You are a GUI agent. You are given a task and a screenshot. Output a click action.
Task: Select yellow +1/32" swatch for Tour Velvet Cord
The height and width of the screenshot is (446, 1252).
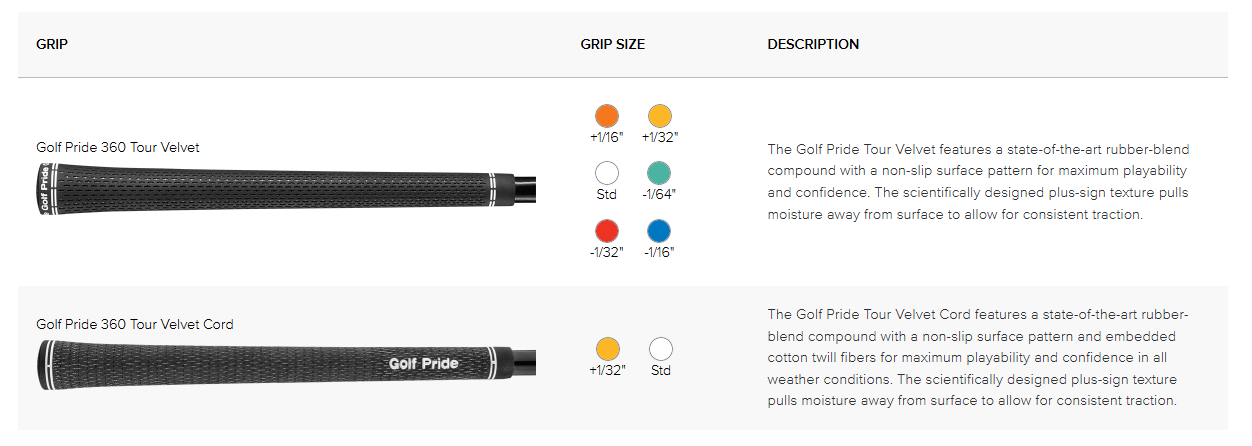[x=606, y=349]
